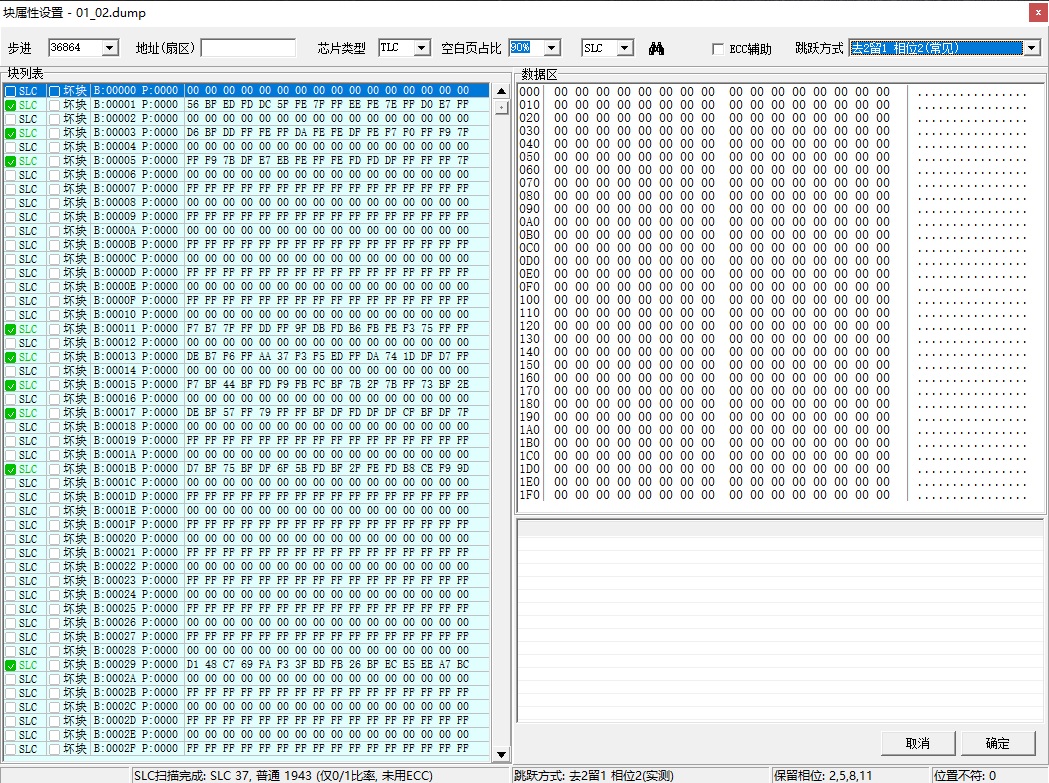Select the B:0002A row in the block list

click(x=246, y=679)
